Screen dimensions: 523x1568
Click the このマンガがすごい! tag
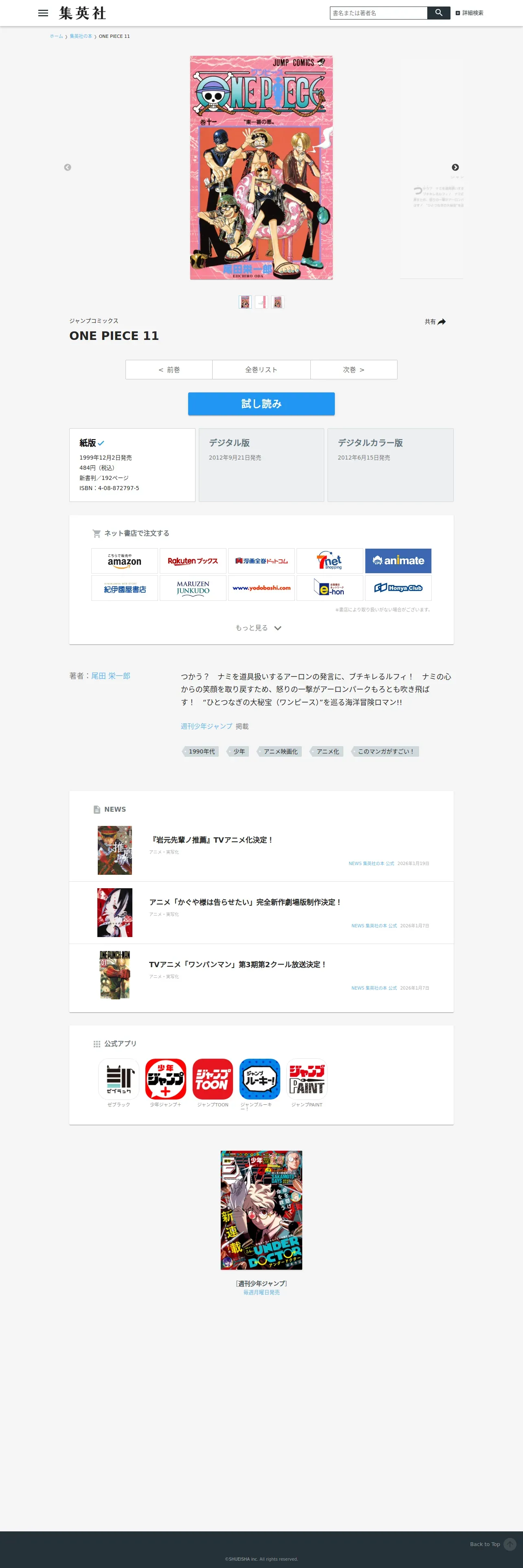coord(385,752)
